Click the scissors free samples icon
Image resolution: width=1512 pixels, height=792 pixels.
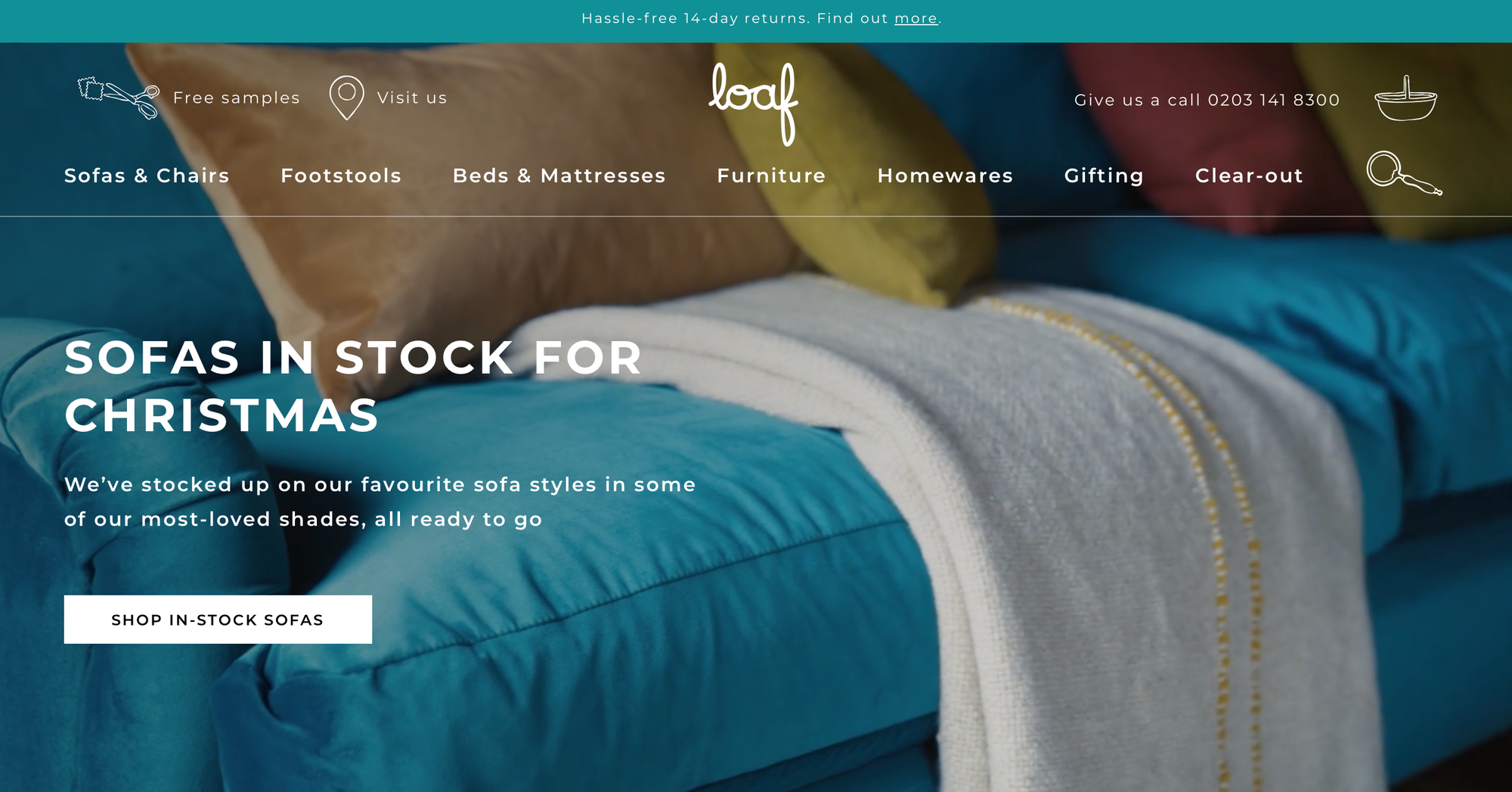pyautogui.click(x=119, y=98)
